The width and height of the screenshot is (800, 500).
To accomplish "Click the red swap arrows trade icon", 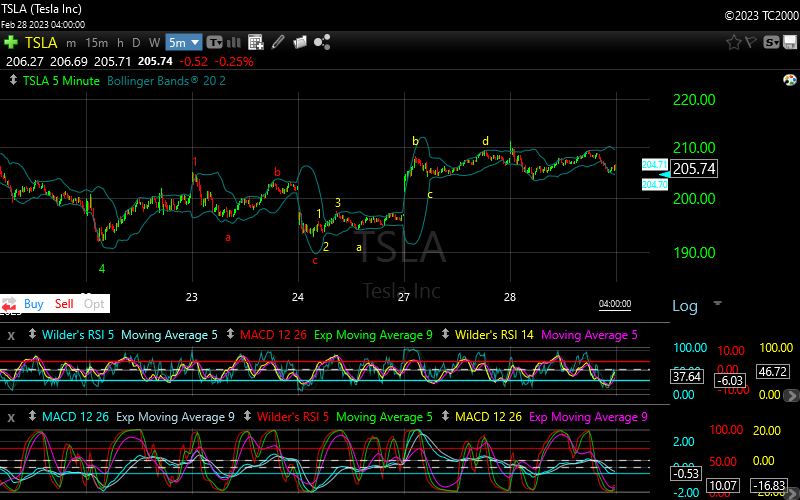I will click(9, 305).
